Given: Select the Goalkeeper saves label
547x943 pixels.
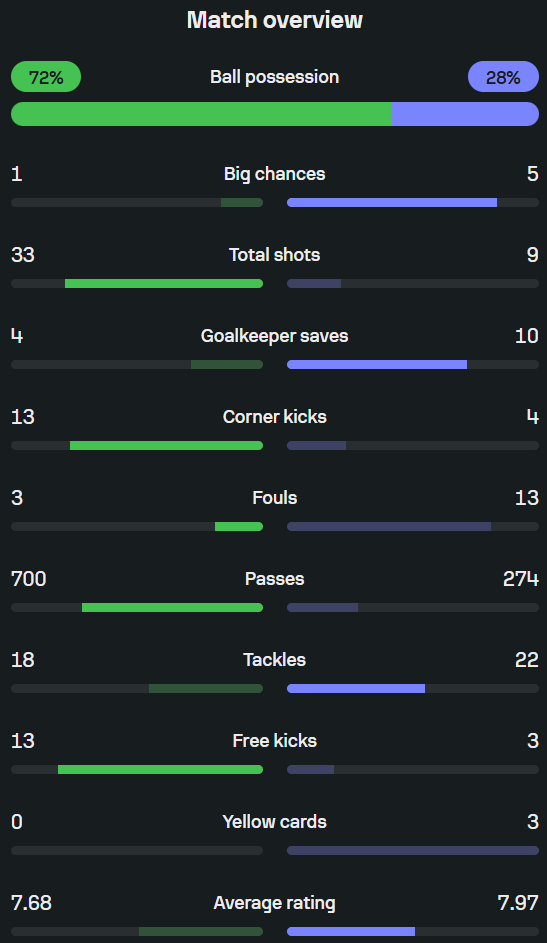Looking at the screenshot, I should (275, 336).
